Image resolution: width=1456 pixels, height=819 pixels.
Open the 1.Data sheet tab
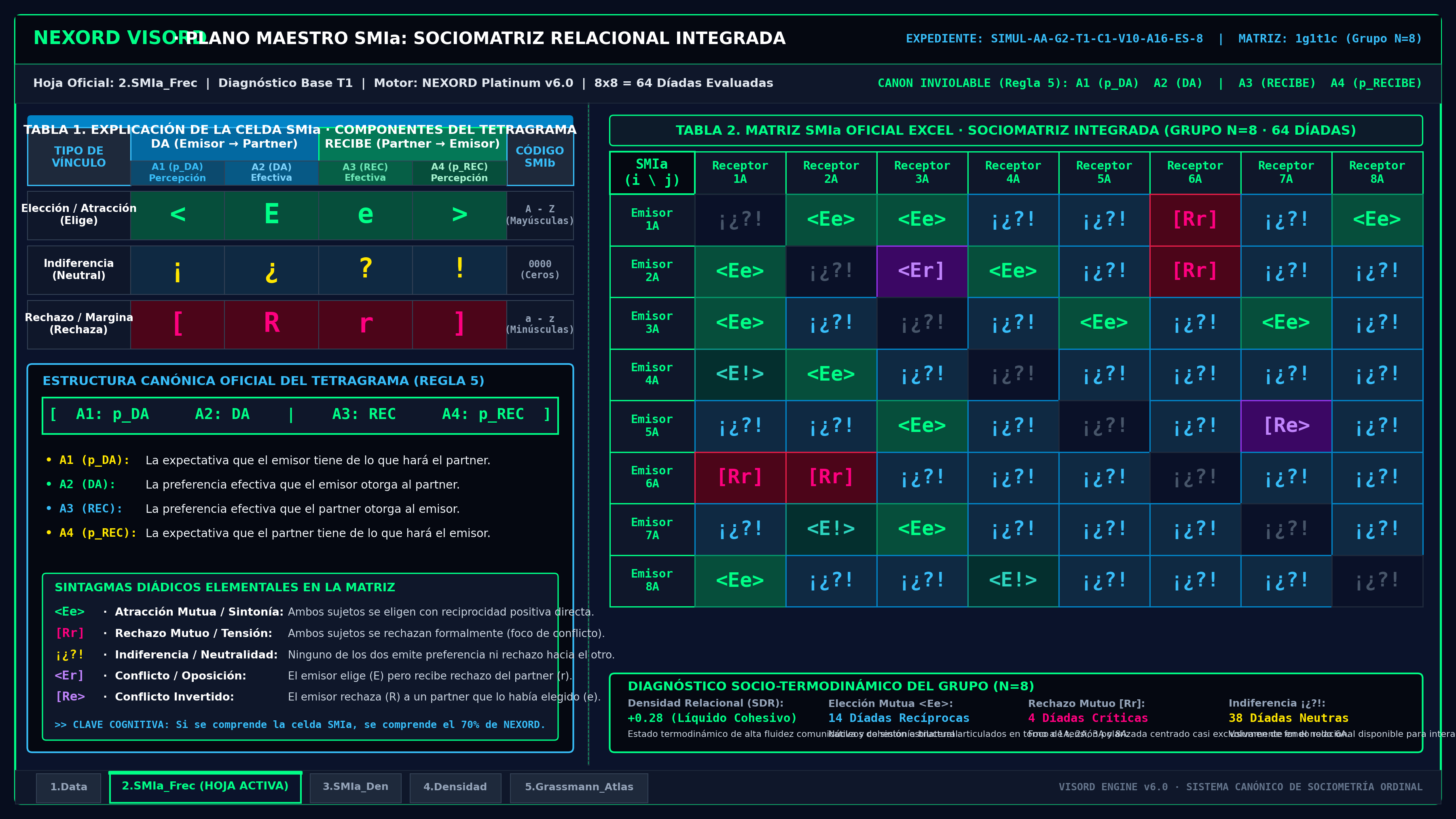[68, 787]
